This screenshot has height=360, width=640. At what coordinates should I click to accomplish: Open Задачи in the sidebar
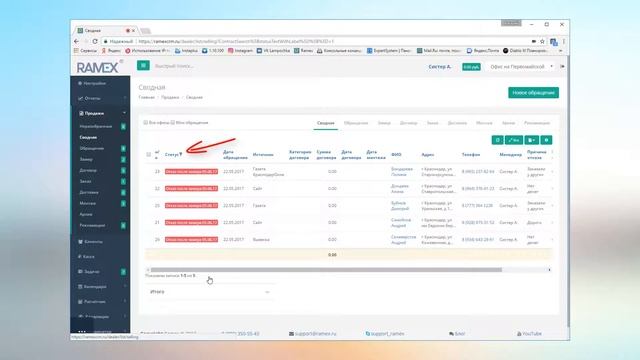pos(89,271)
